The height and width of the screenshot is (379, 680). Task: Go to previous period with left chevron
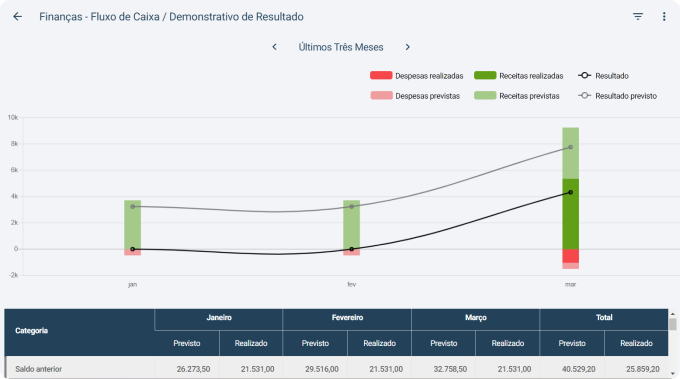(x=275, y=47)
